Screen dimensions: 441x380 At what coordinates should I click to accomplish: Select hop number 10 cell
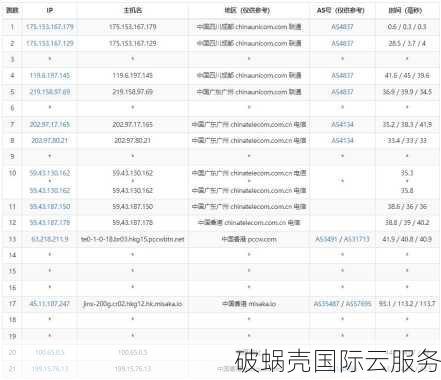pyautogui.click(x=12, y=173)
